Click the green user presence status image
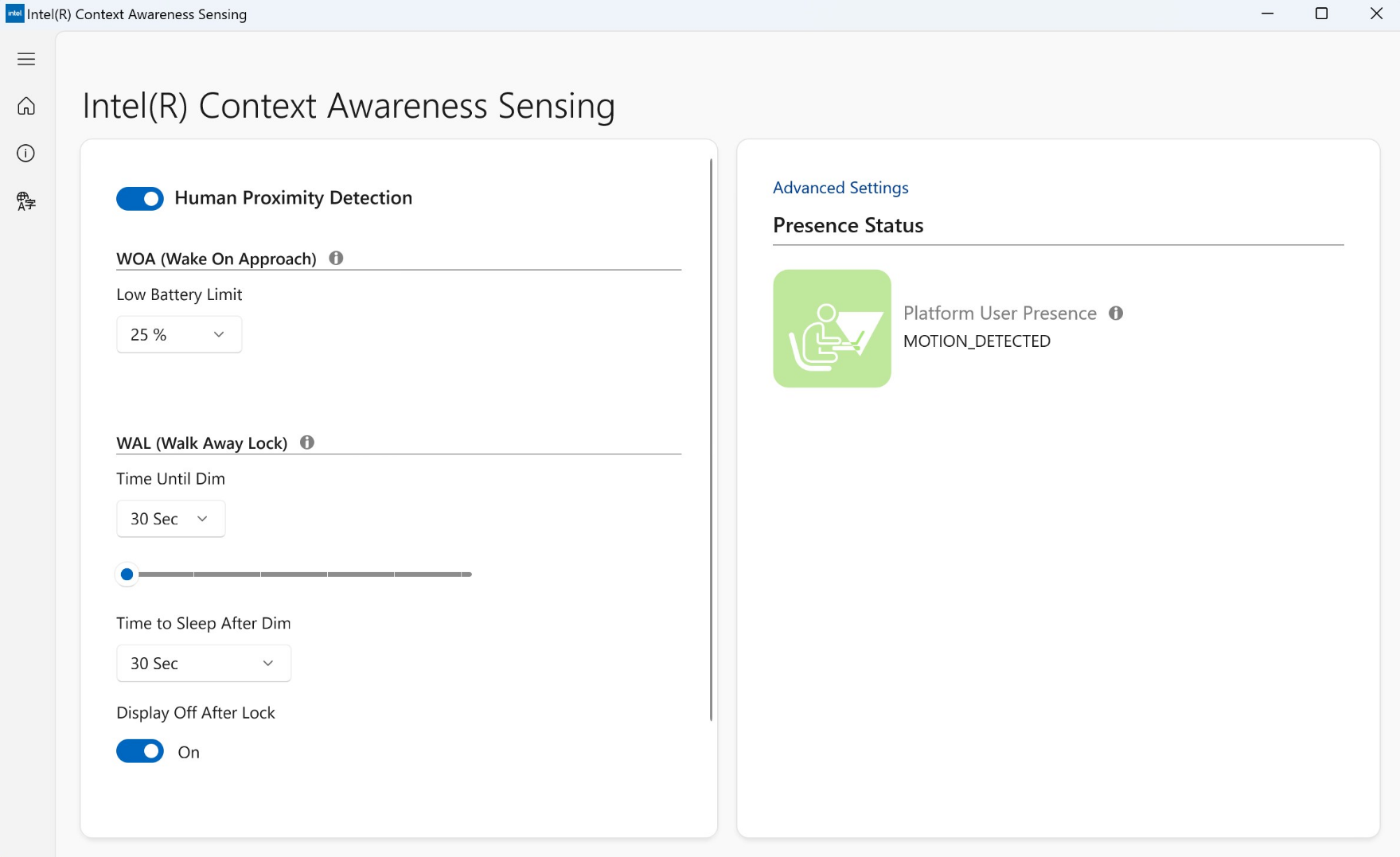This screenshot has height=857, width=1400. coord(832,329)
